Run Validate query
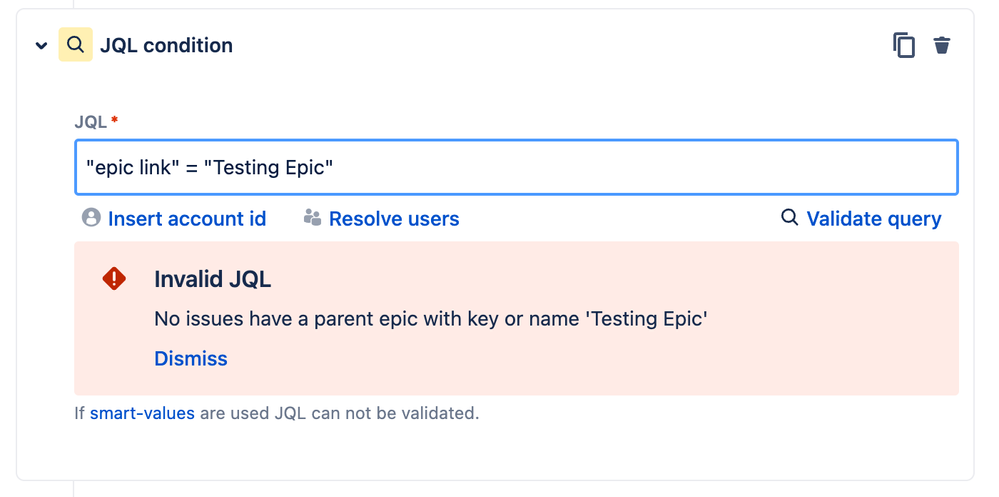 pyautogui.click(x=873, y=219)
